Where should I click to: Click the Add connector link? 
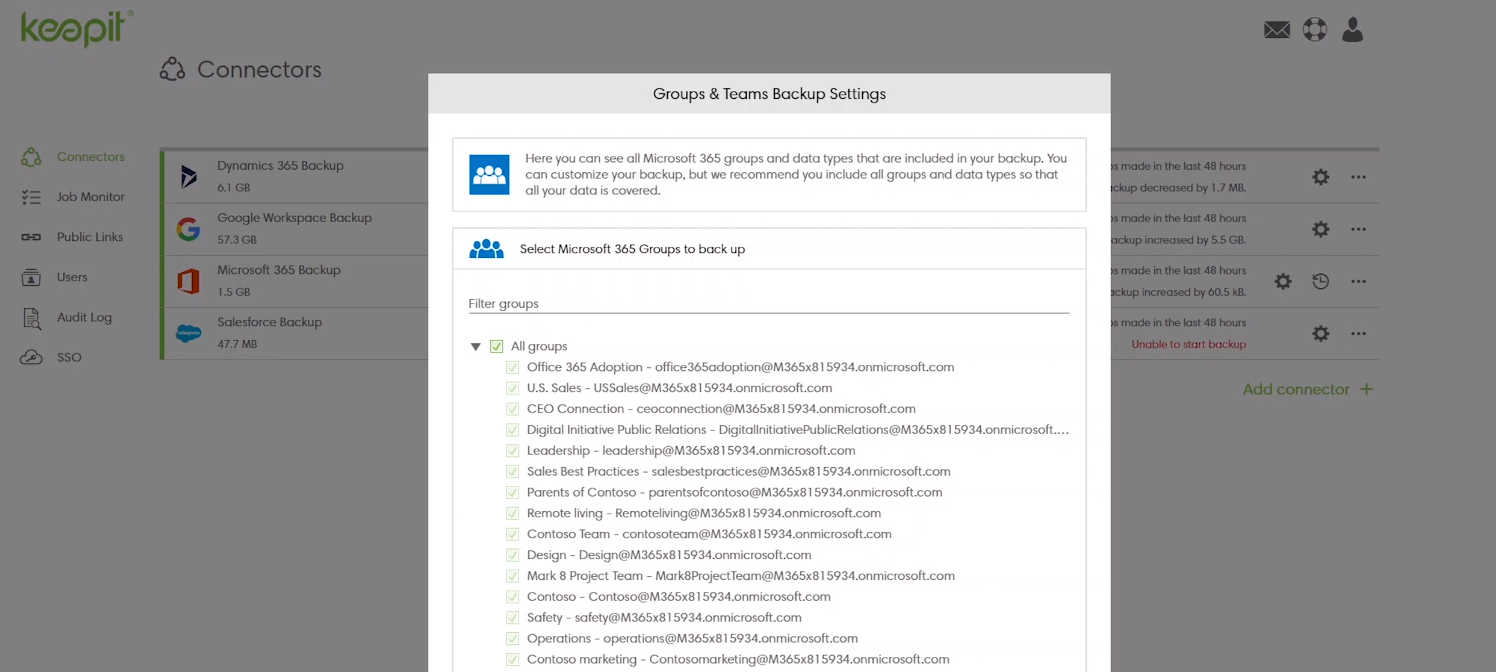pos(1307,389)
